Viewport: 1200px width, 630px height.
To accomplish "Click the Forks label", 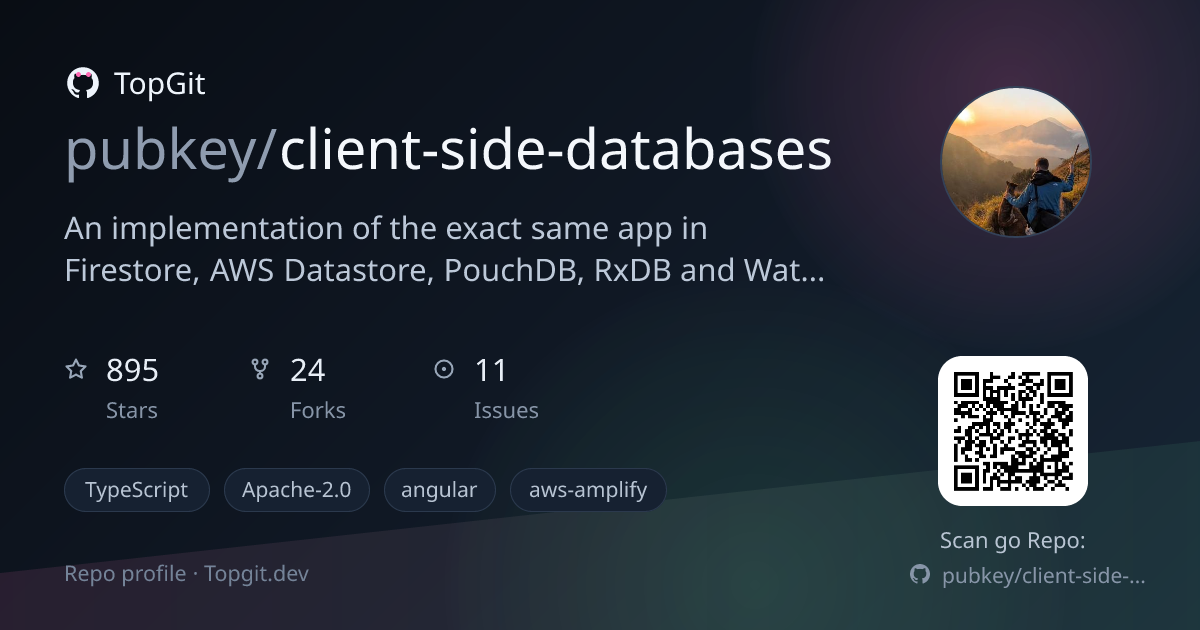I will click(318, 411).
